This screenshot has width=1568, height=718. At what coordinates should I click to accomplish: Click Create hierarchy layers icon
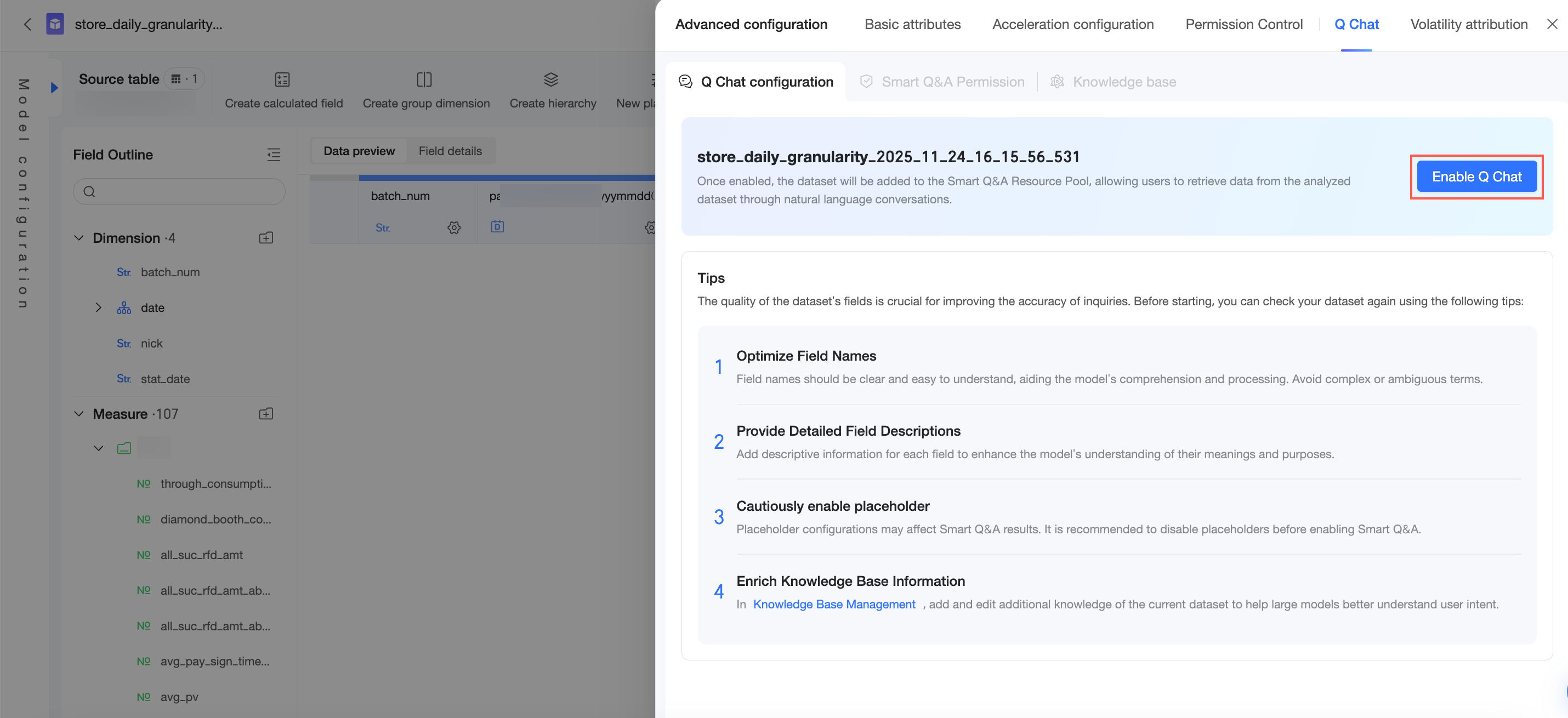tap(551, 79)
